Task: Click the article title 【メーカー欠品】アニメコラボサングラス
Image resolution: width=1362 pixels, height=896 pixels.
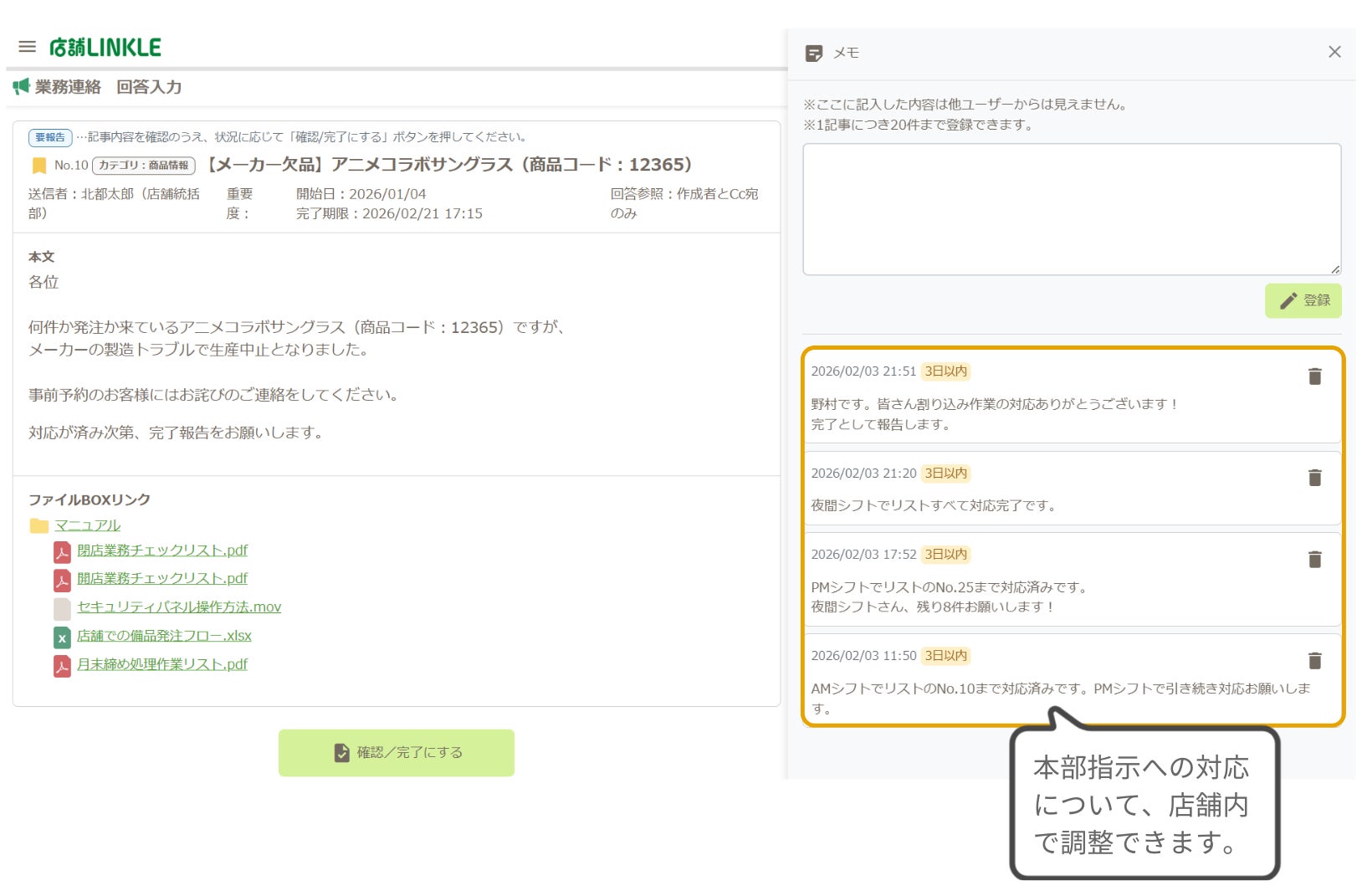Action: coord(449,165)
